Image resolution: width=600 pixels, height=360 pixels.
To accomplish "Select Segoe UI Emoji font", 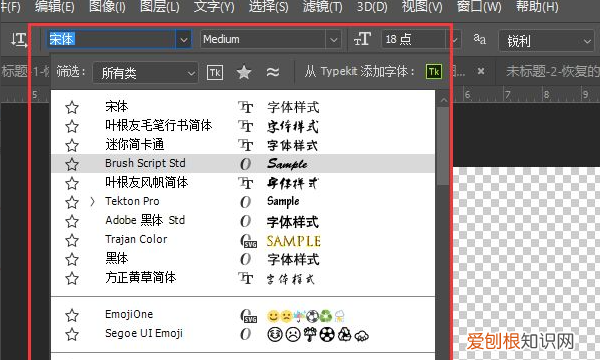I will coord(143,334).
